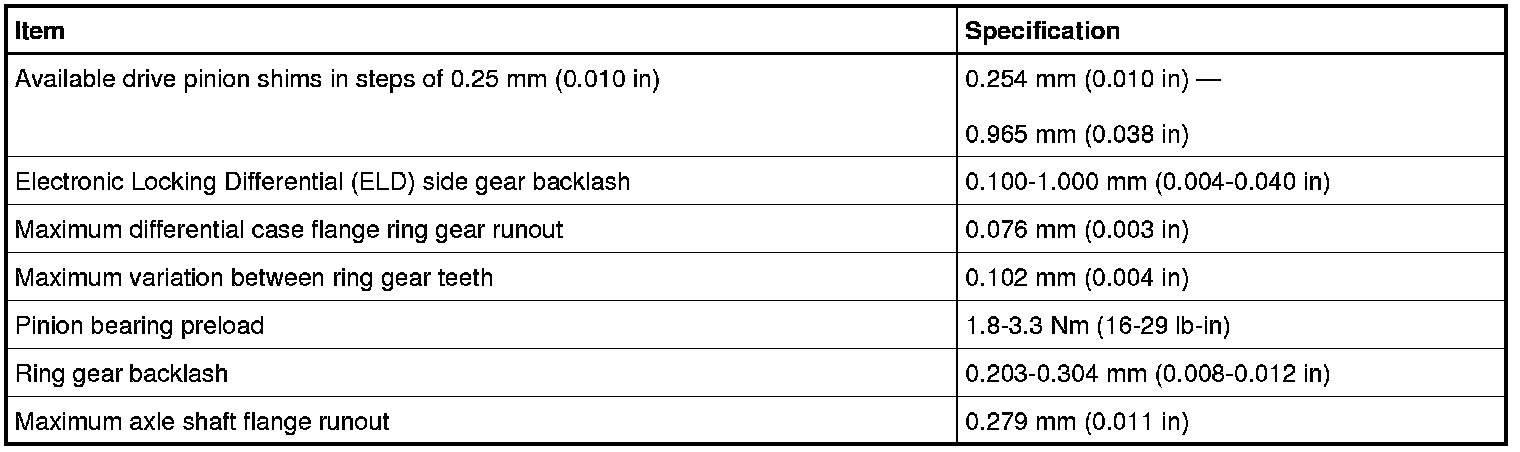
Task: Click the 0.203-0.304 mm backlash specification
Action: [1146, 374]
